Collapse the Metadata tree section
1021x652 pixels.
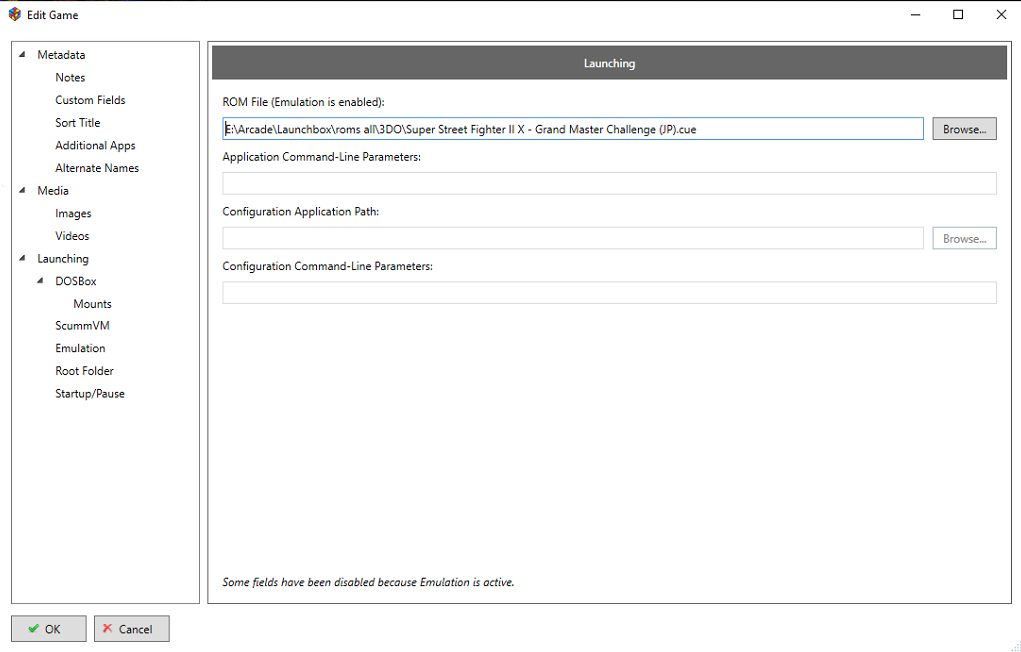tap(23, 55)
